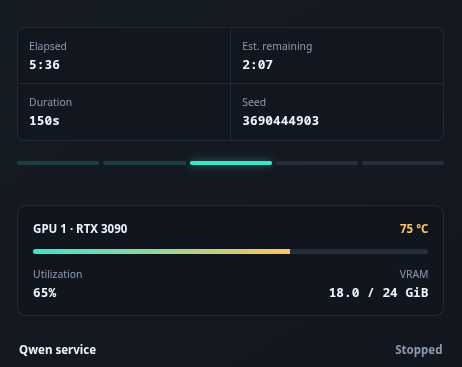
Task: Click the first progress step segment
Action: [x=58, y=163]
